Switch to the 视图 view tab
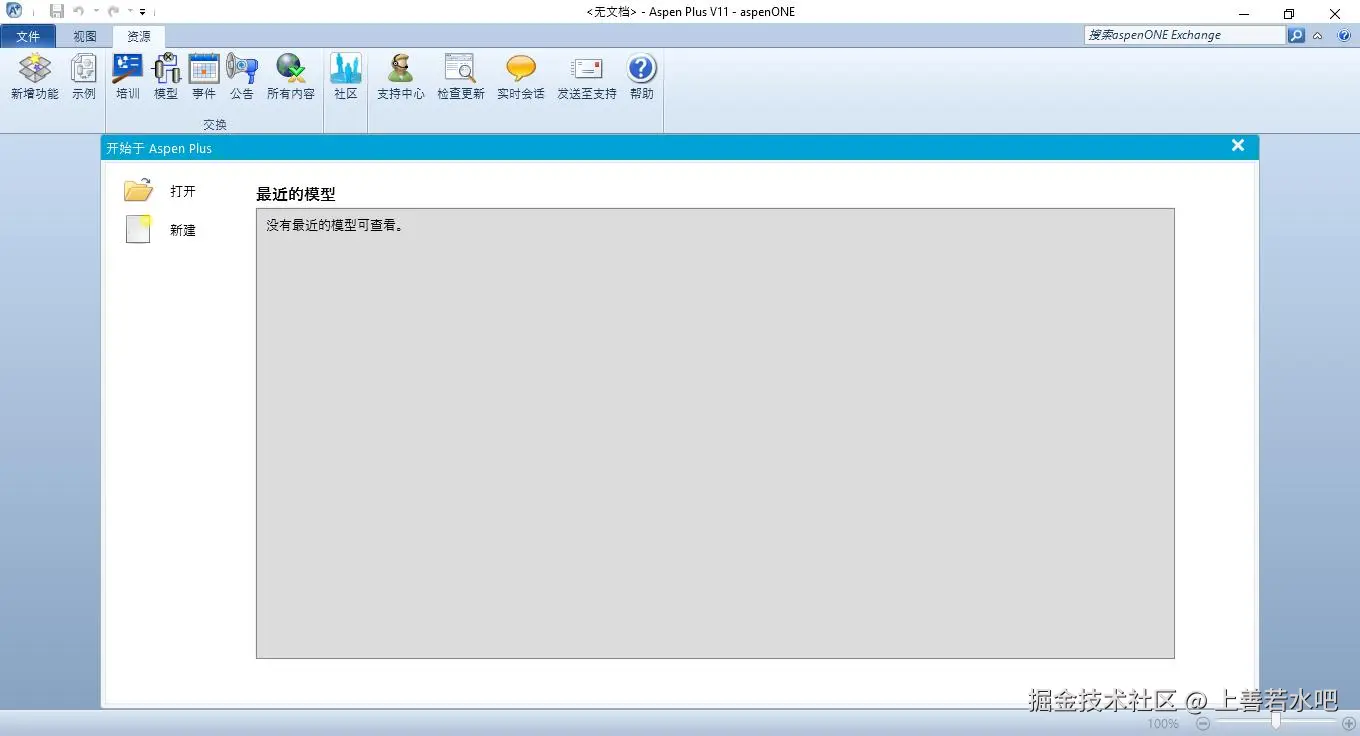1360x736 pixels. coord(85,36)
